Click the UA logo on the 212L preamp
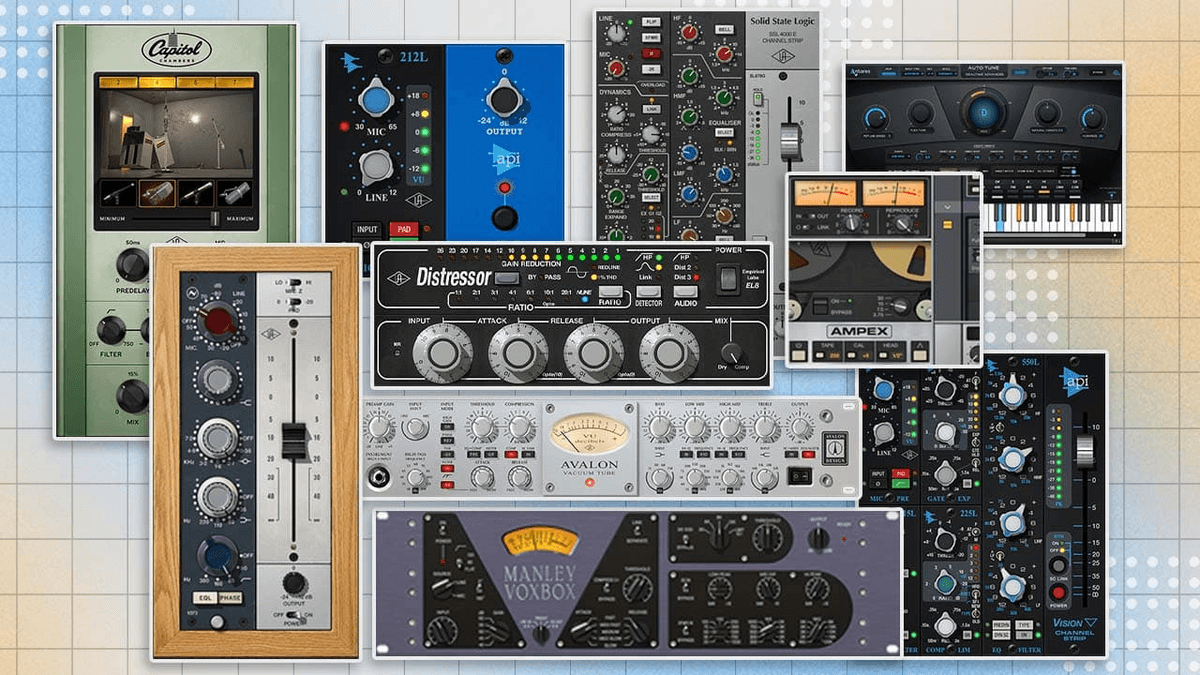Image resolution: width=1200 pixels, height=675 pixels. pyautogui.click(x=418, y=199)
